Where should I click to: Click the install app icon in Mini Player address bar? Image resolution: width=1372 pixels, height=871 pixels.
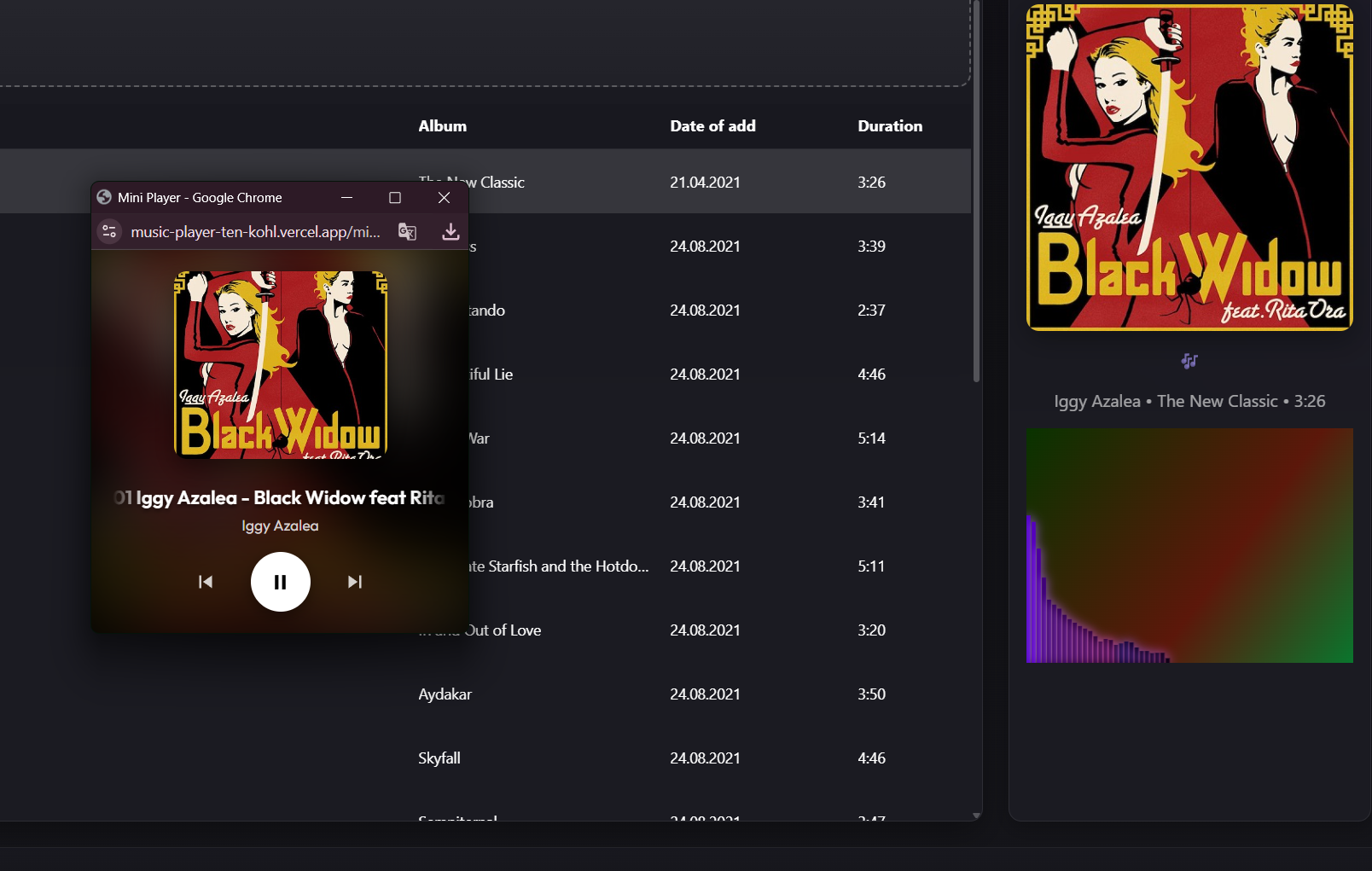click(x=451, y=232)
